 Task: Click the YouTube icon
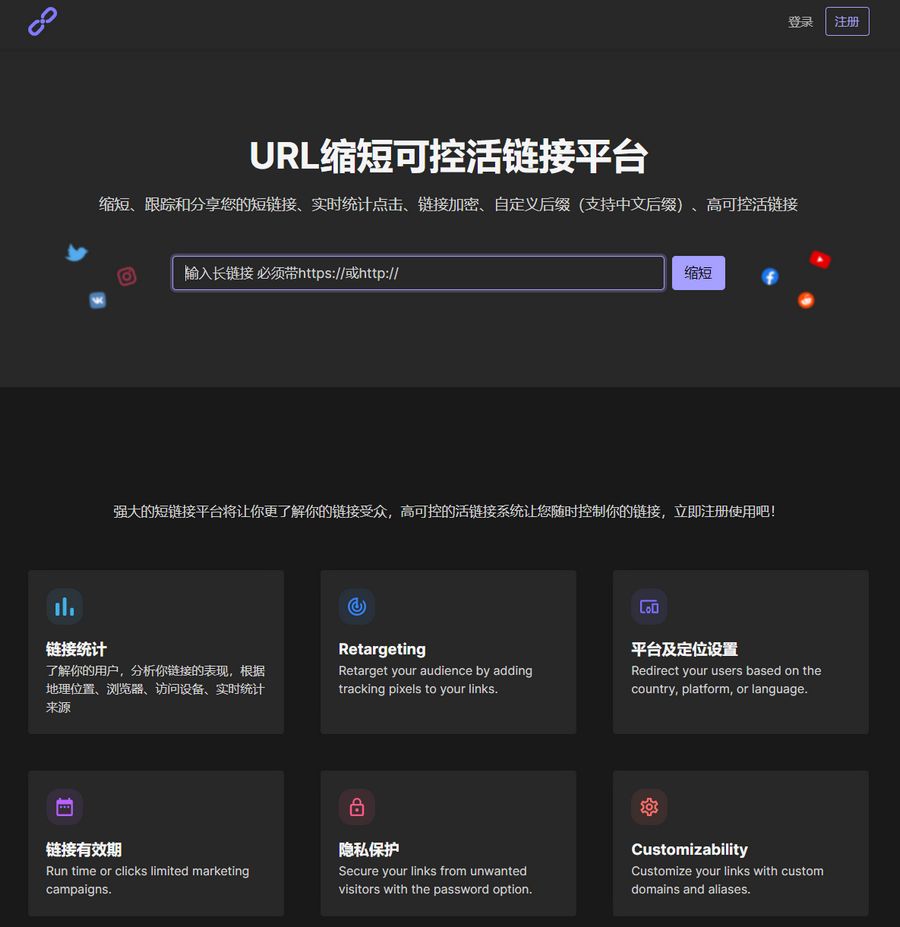point(820,260)
